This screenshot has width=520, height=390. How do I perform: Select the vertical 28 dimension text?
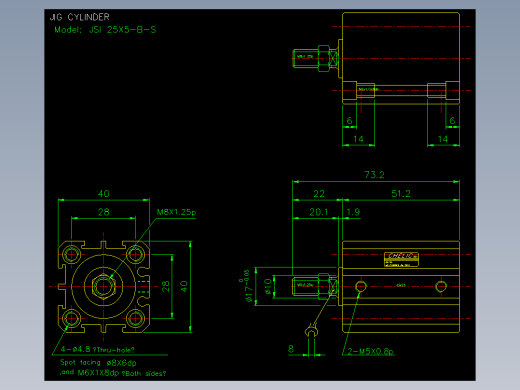166,286
